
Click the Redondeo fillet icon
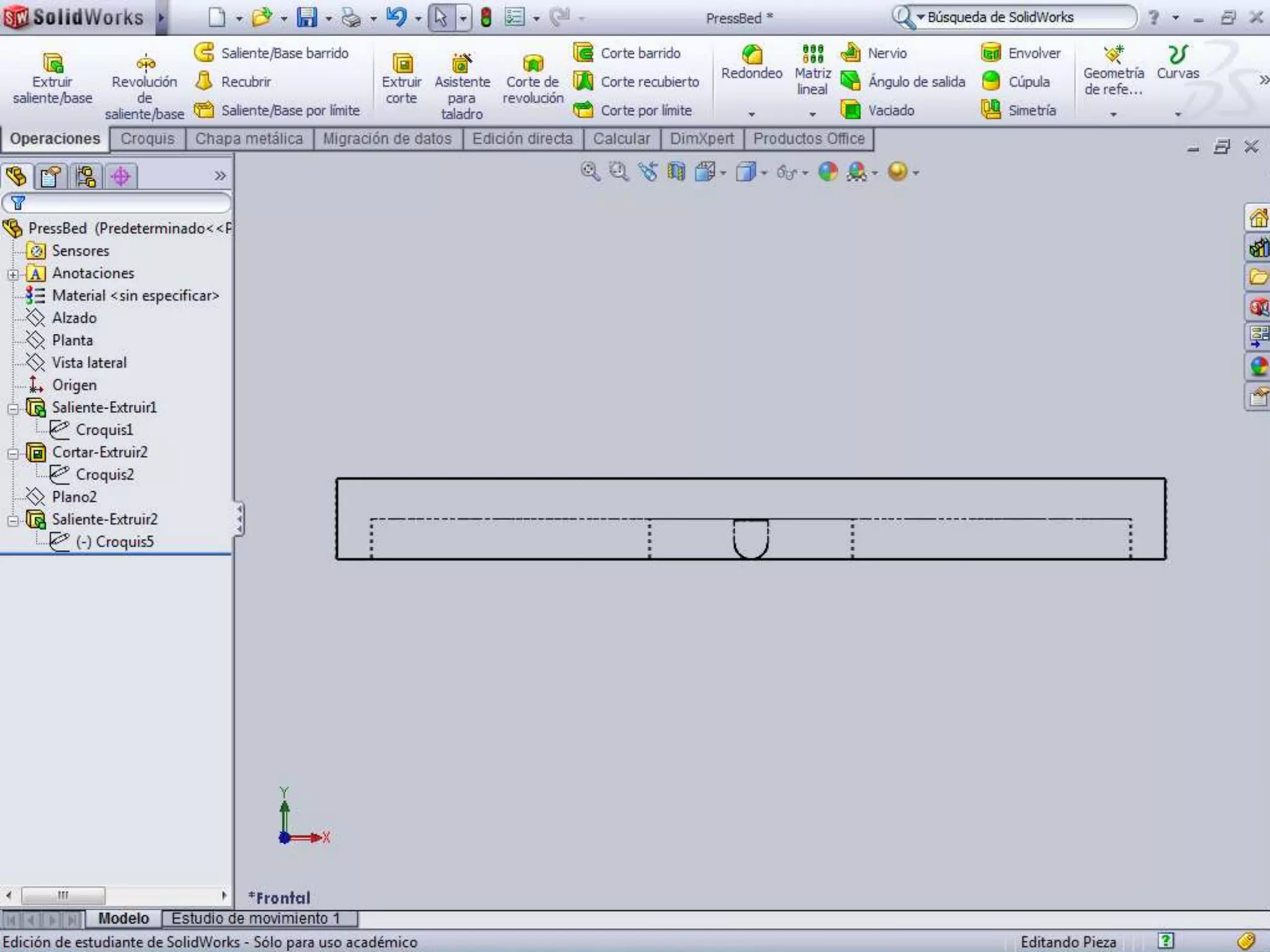point(751,56)
